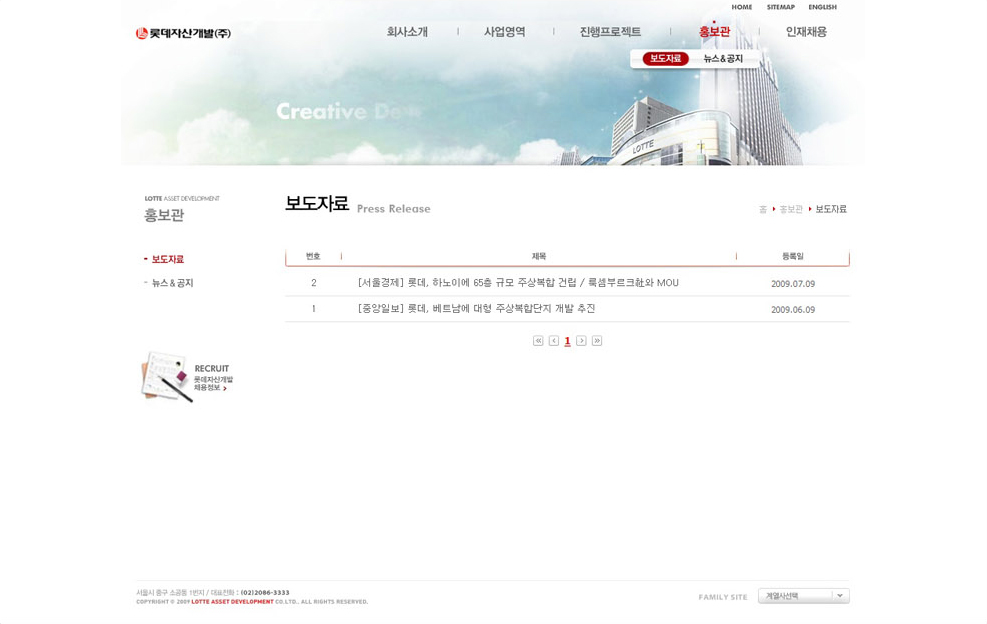Click the previous page arrow
This screenshot has height=624, width=987.
[554, 341]
